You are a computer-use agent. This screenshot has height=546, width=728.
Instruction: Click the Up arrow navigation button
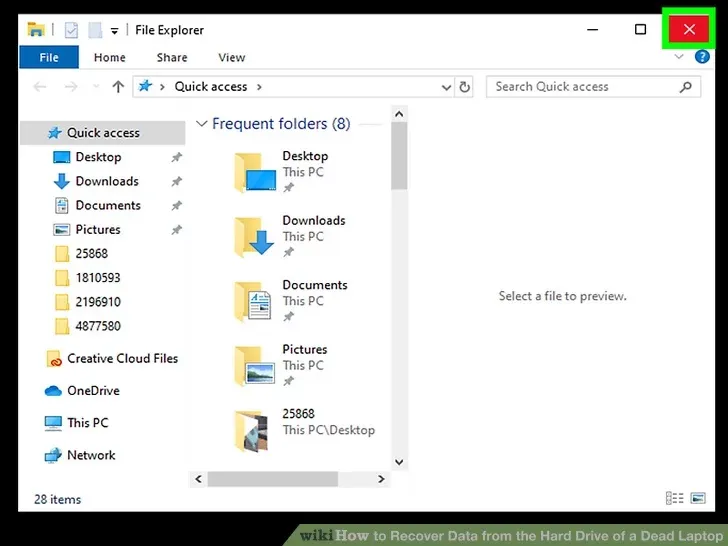coord(118,87)
